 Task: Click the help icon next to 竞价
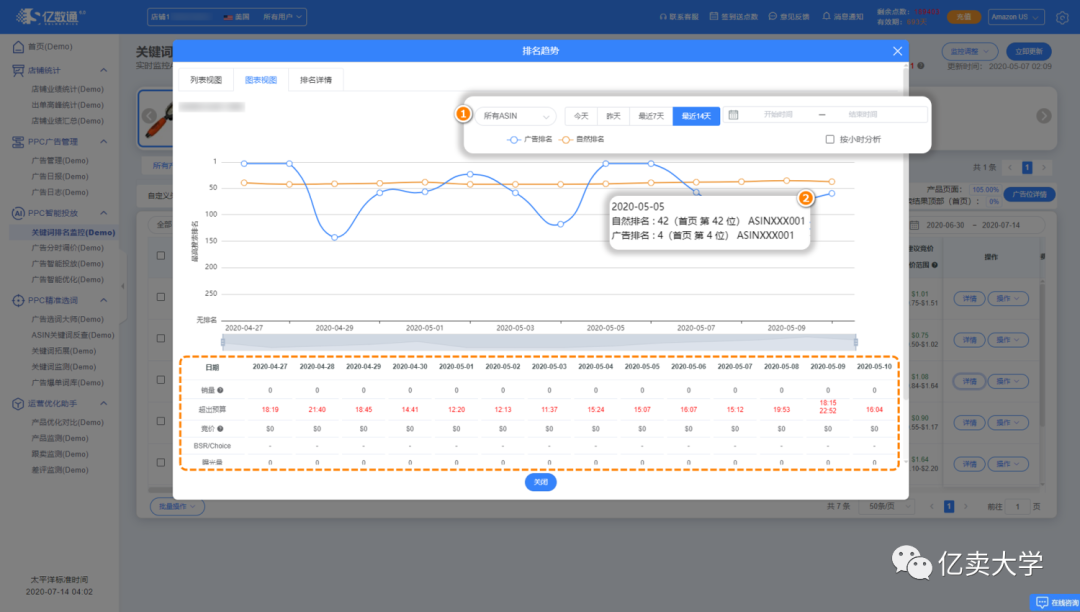click(x=220, y=429)
